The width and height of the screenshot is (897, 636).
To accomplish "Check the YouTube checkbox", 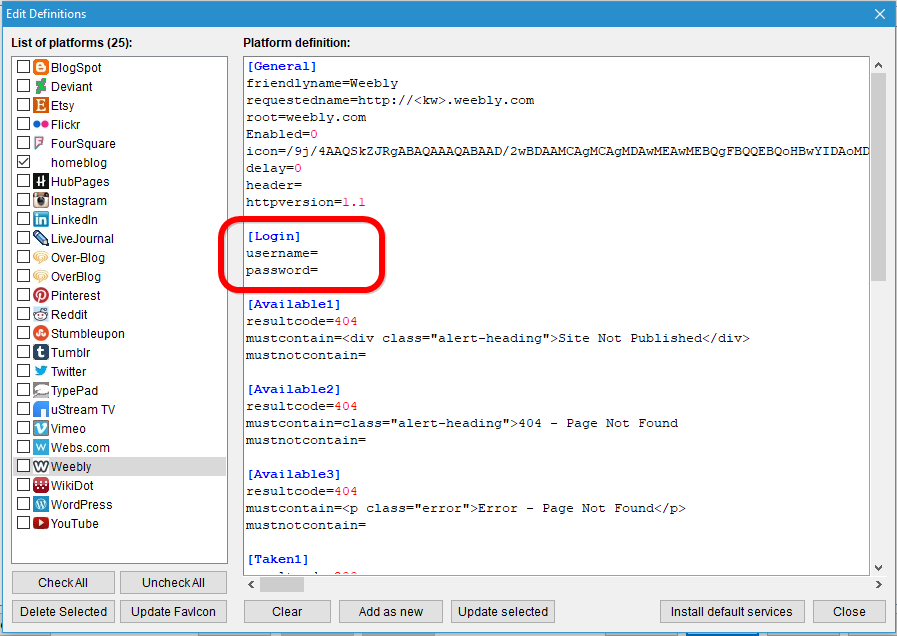I will click(x=23, y=522).
